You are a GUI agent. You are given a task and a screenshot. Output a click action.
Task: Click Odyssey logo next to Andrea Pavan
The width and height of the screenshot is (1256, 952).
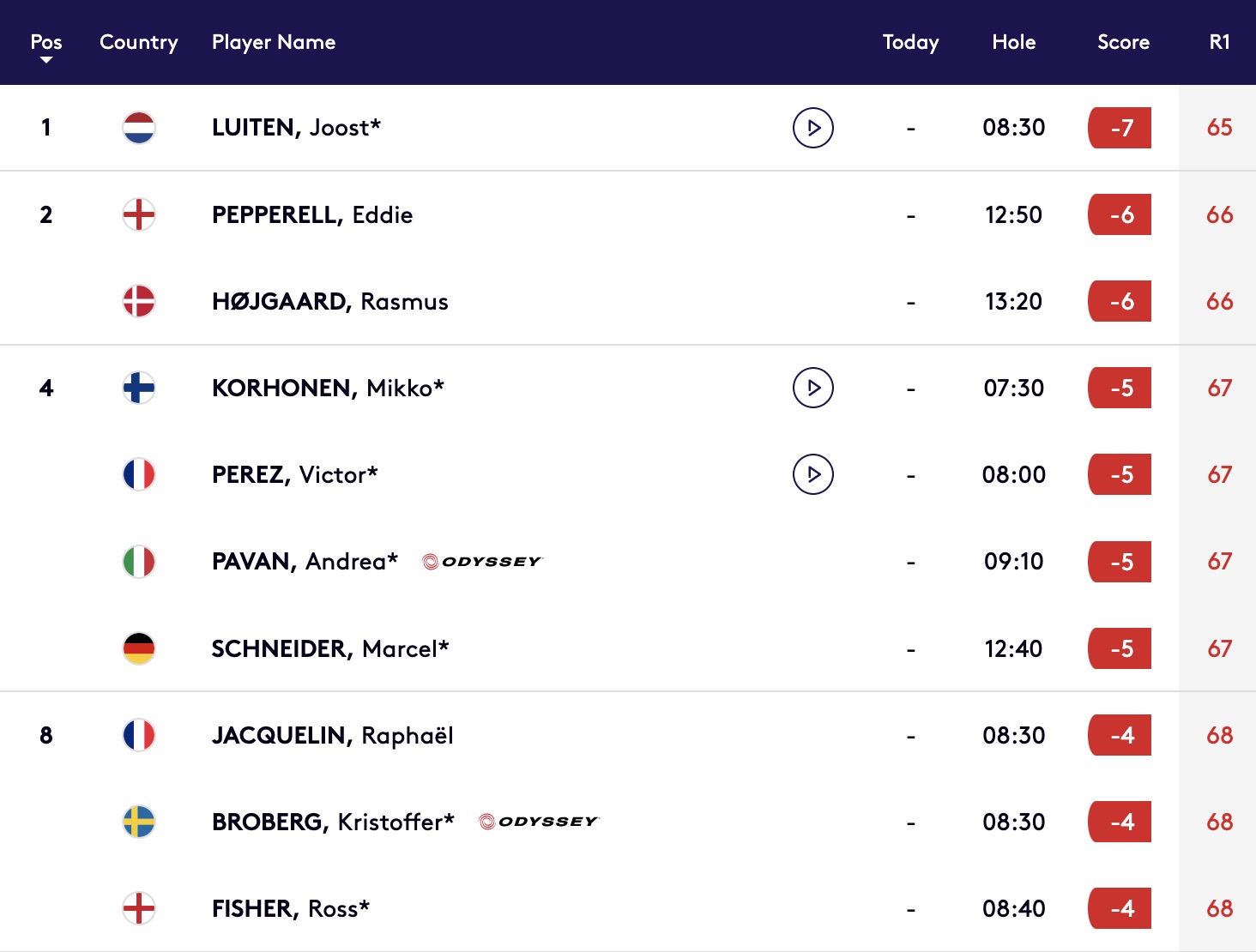click(482, 562)
